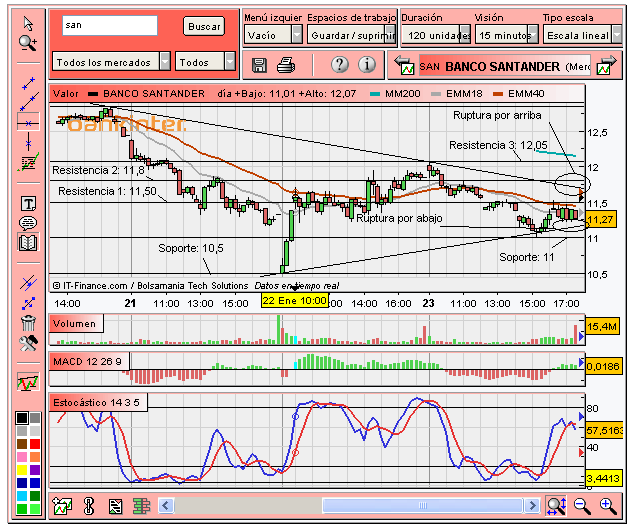Viewport: 632px width, 528px height.
Task: Click the 0,0186 MACD value label
Action: coord(603,366)
